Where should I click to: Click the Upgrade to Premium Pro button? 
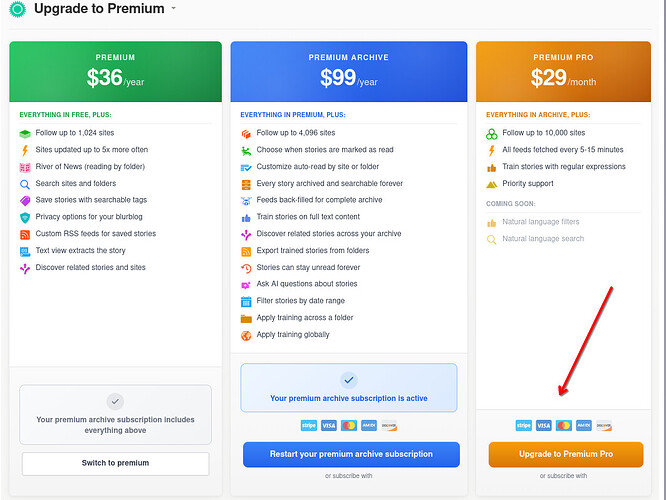pos(565,454)
